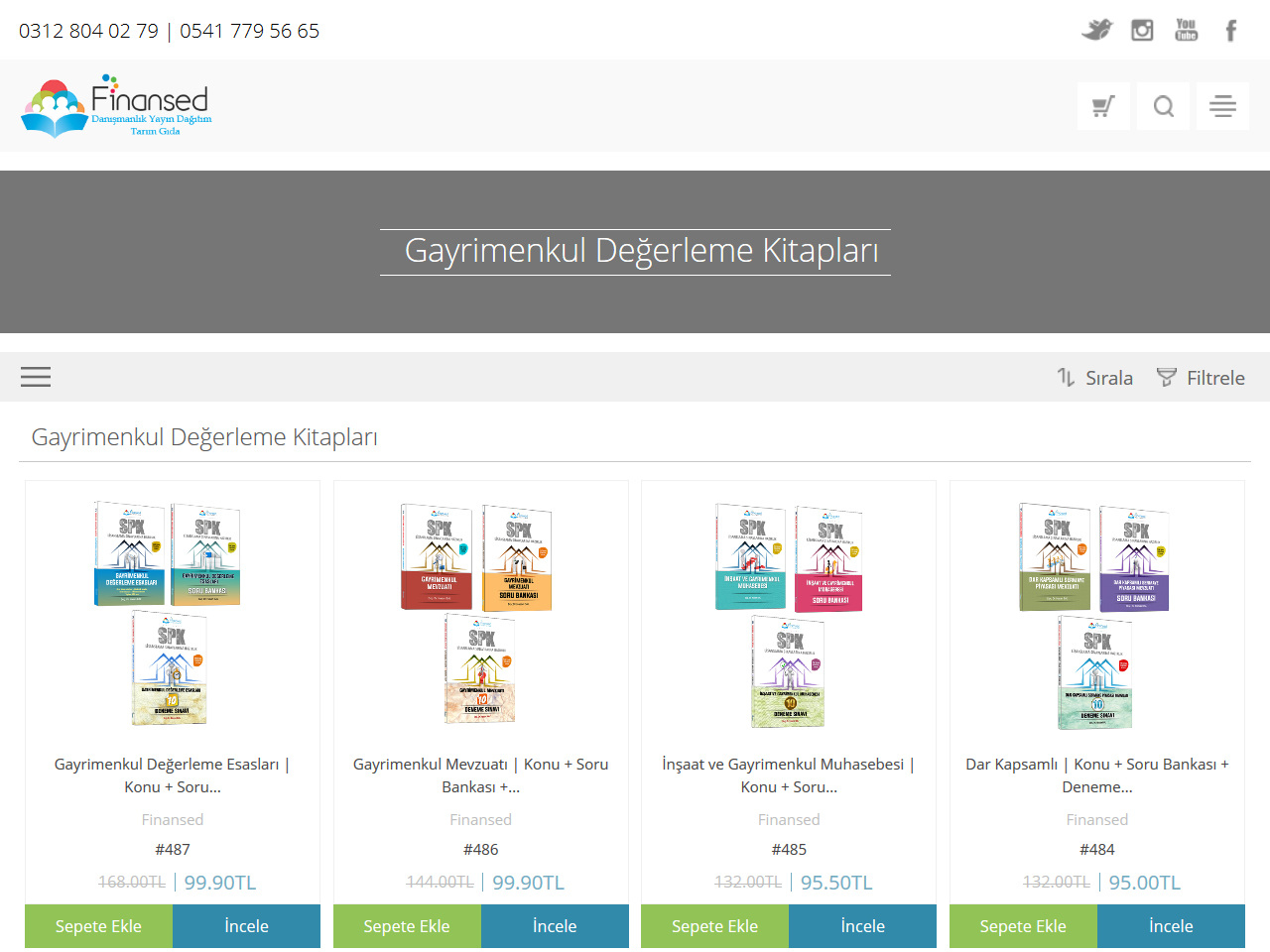View details of product #485

click(863, 926)
